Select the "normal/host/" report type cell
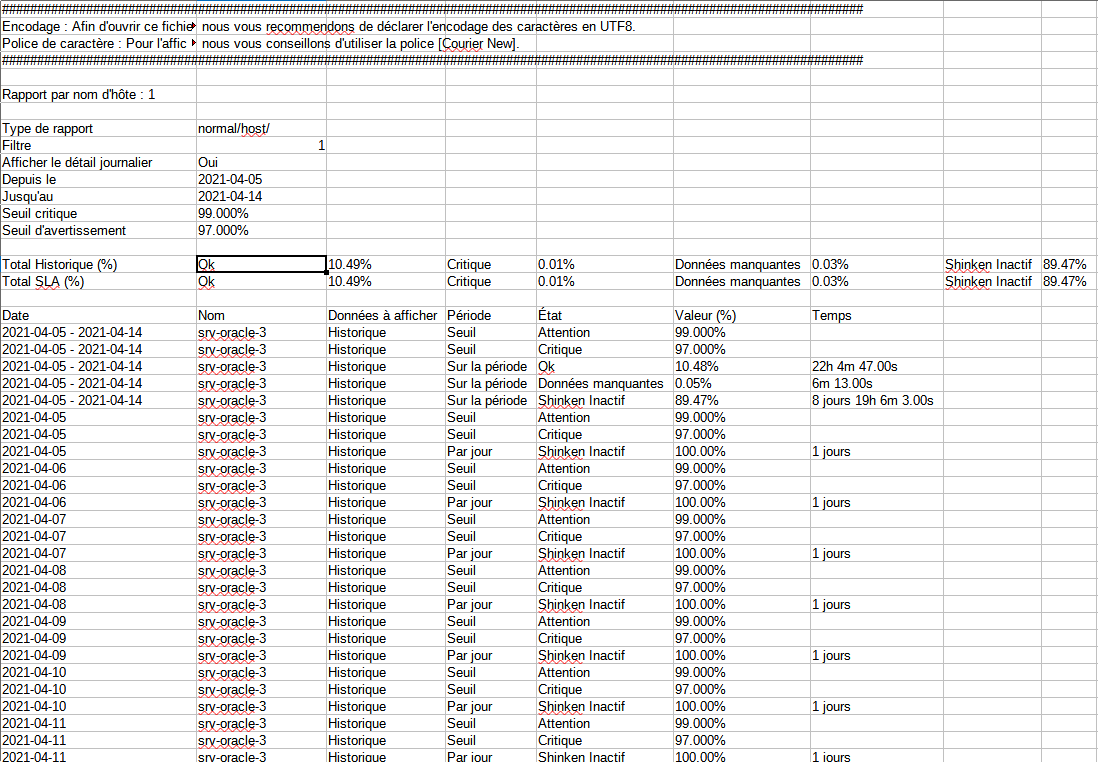 pyautogui.click(x=234, y=129)
